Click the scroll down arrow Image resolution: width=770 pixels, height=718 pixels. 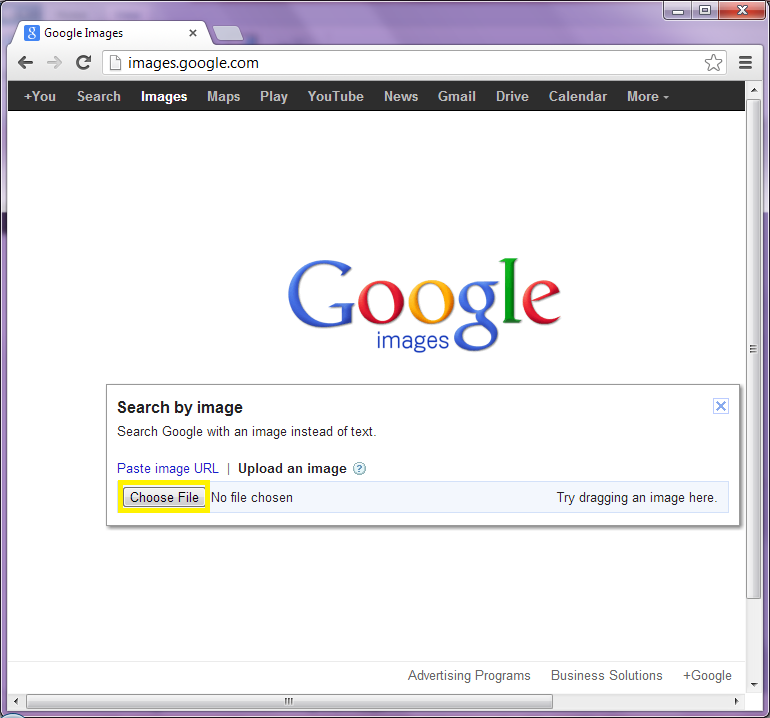point(753,685)
